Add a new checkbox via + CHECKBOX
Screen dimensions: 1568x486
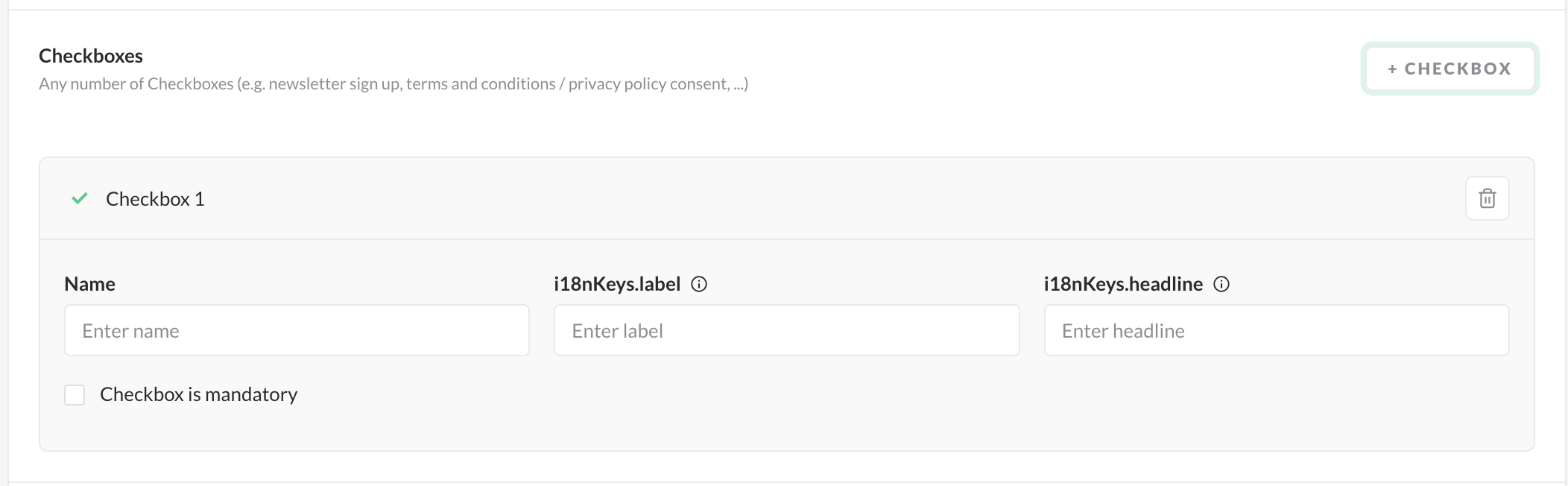click(x=1450, y=69)
